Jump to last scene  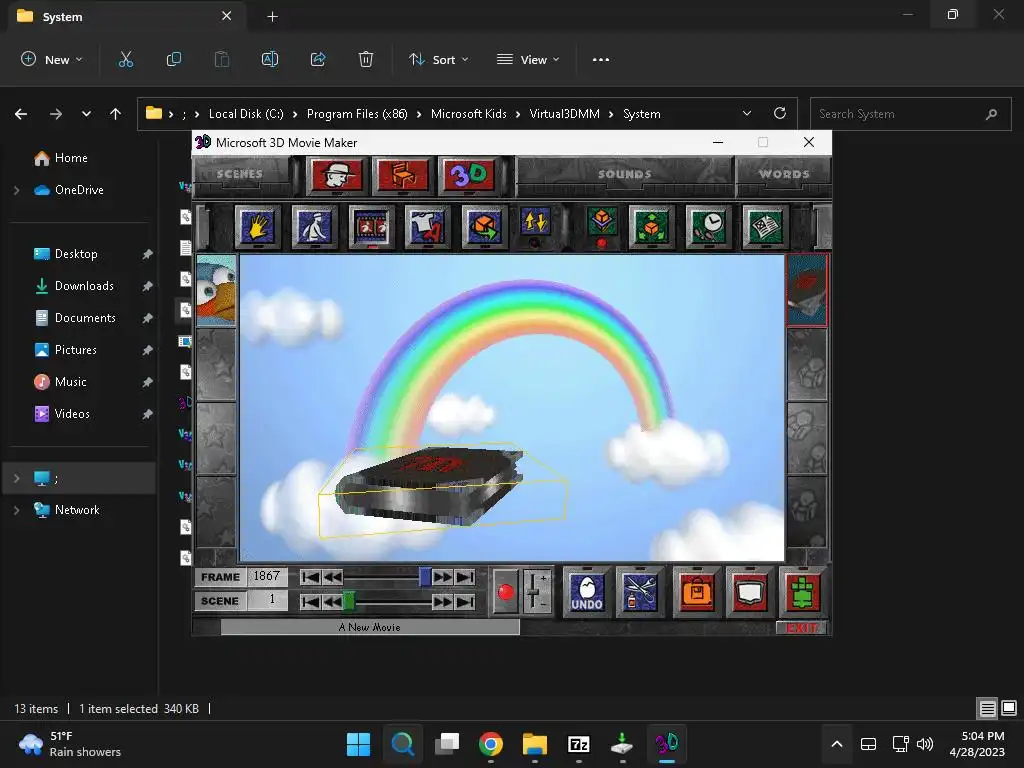[465, 601]
